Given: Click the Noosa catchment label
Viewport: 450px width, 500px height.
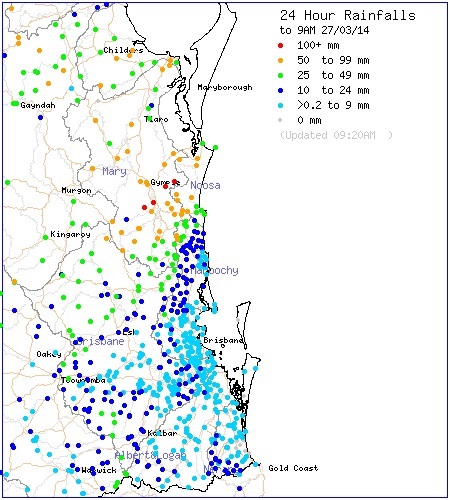Looking at the screenshot, I should point(205,185).
